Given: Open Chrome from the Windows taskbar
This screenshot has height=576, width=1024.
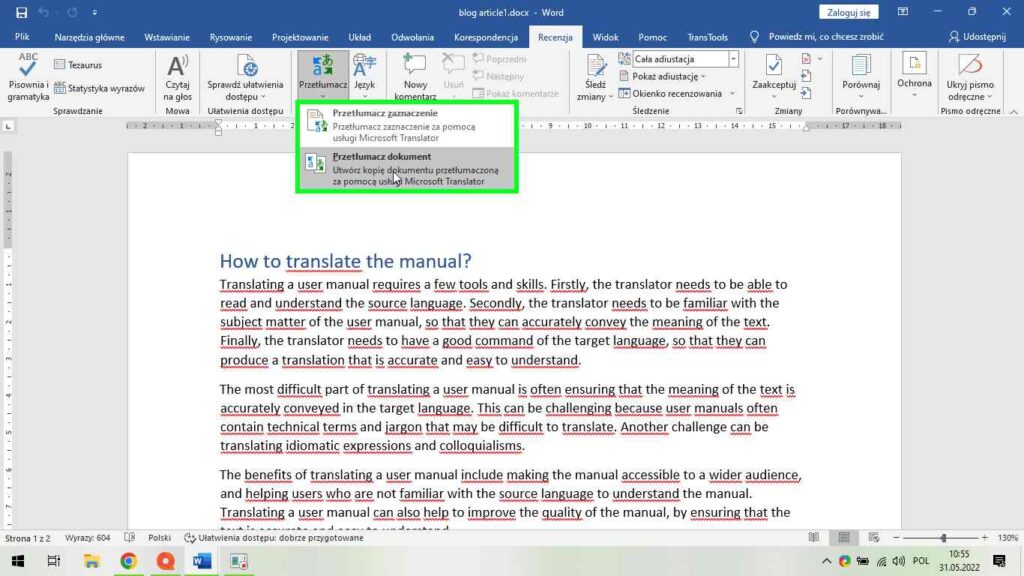Looking at the screenshot, I should pos(129,561).
